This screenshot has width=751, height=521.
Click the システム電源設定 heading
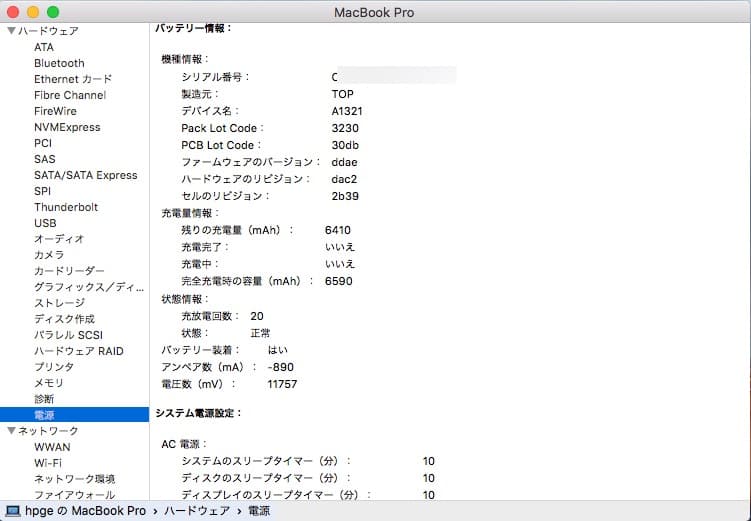click(x=198, y=413)
